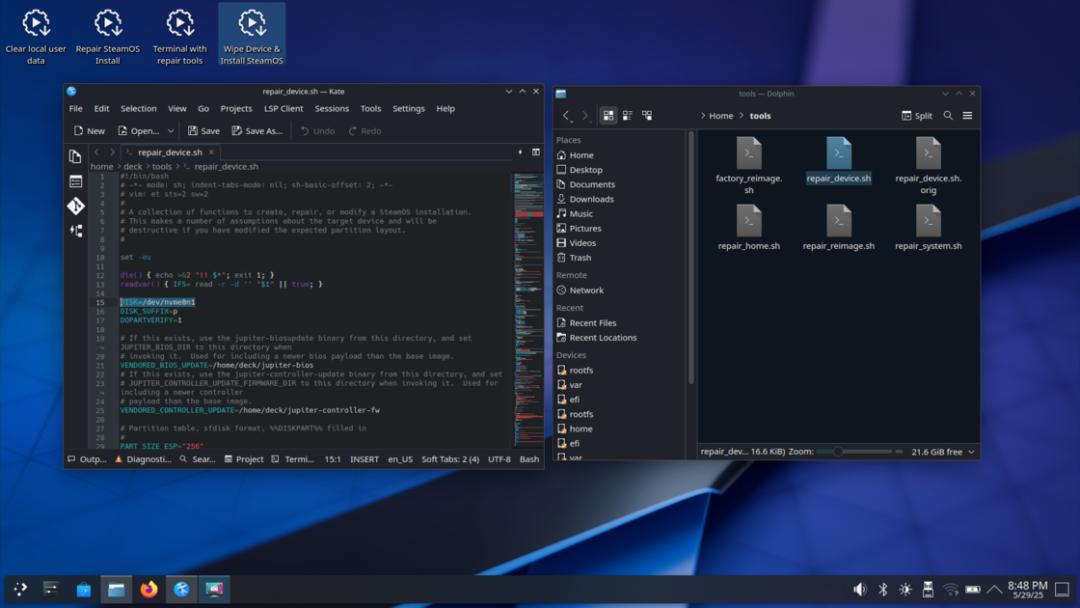Toggle the Terminal panel in Kate's bottom bar
Screen dimensions: 1080x608
(x=293, y=459)
